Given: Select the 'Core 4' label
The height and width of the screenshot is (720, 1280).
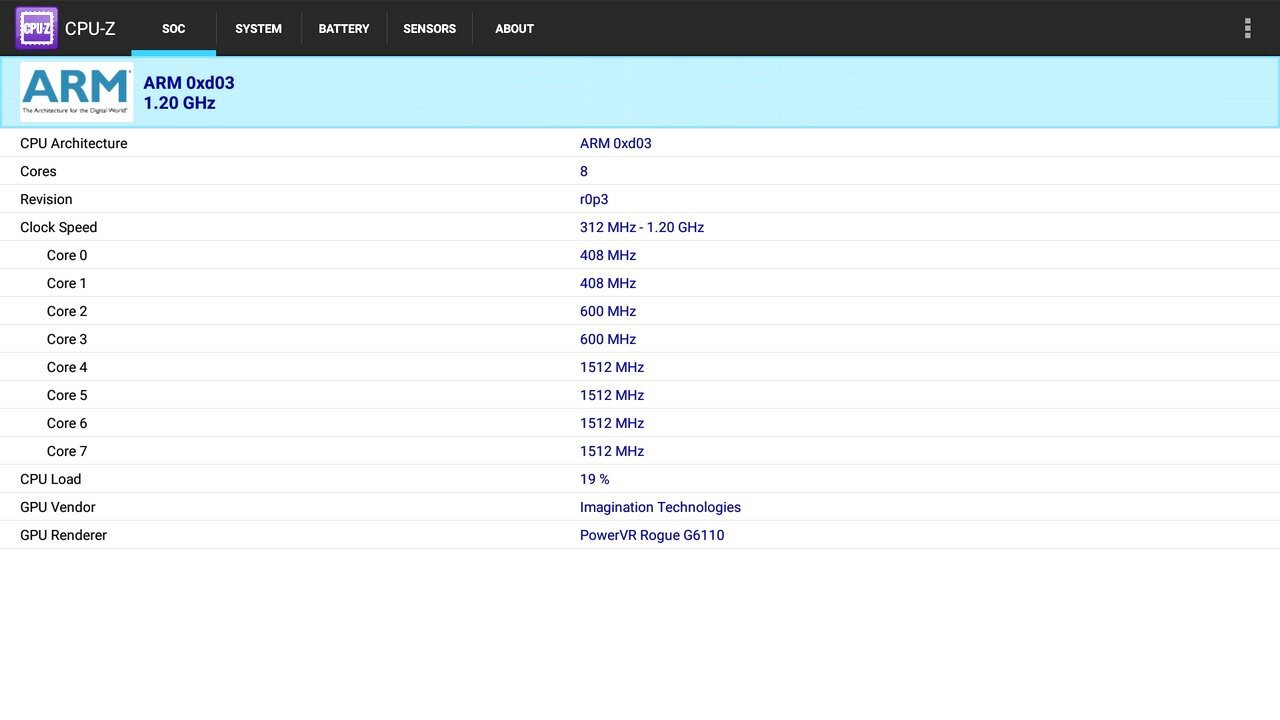Looking at the screenshot, I should point(67,367).
